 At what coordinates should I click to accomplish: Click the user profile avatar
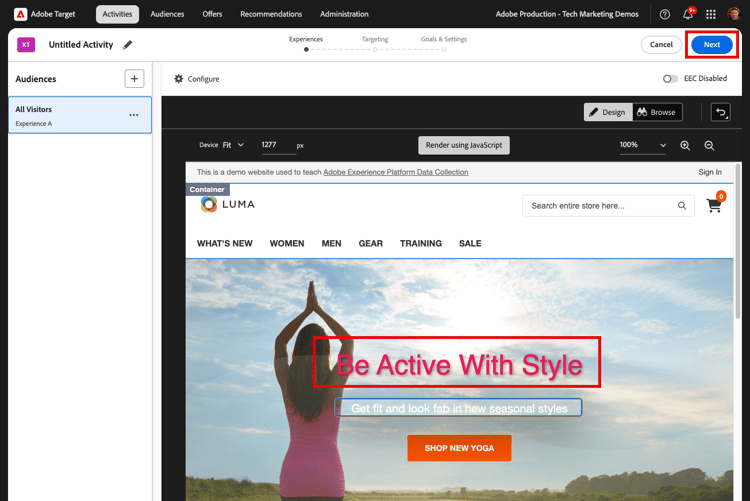pos(734,14)
